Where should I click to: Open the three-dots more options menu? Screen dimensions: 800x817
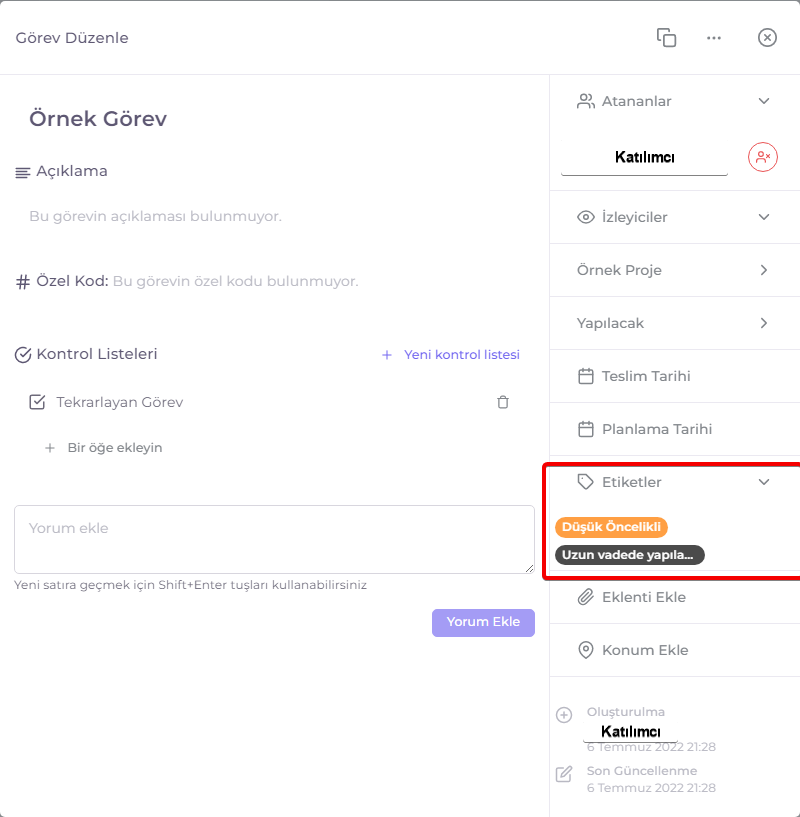(x=714, y=38)
